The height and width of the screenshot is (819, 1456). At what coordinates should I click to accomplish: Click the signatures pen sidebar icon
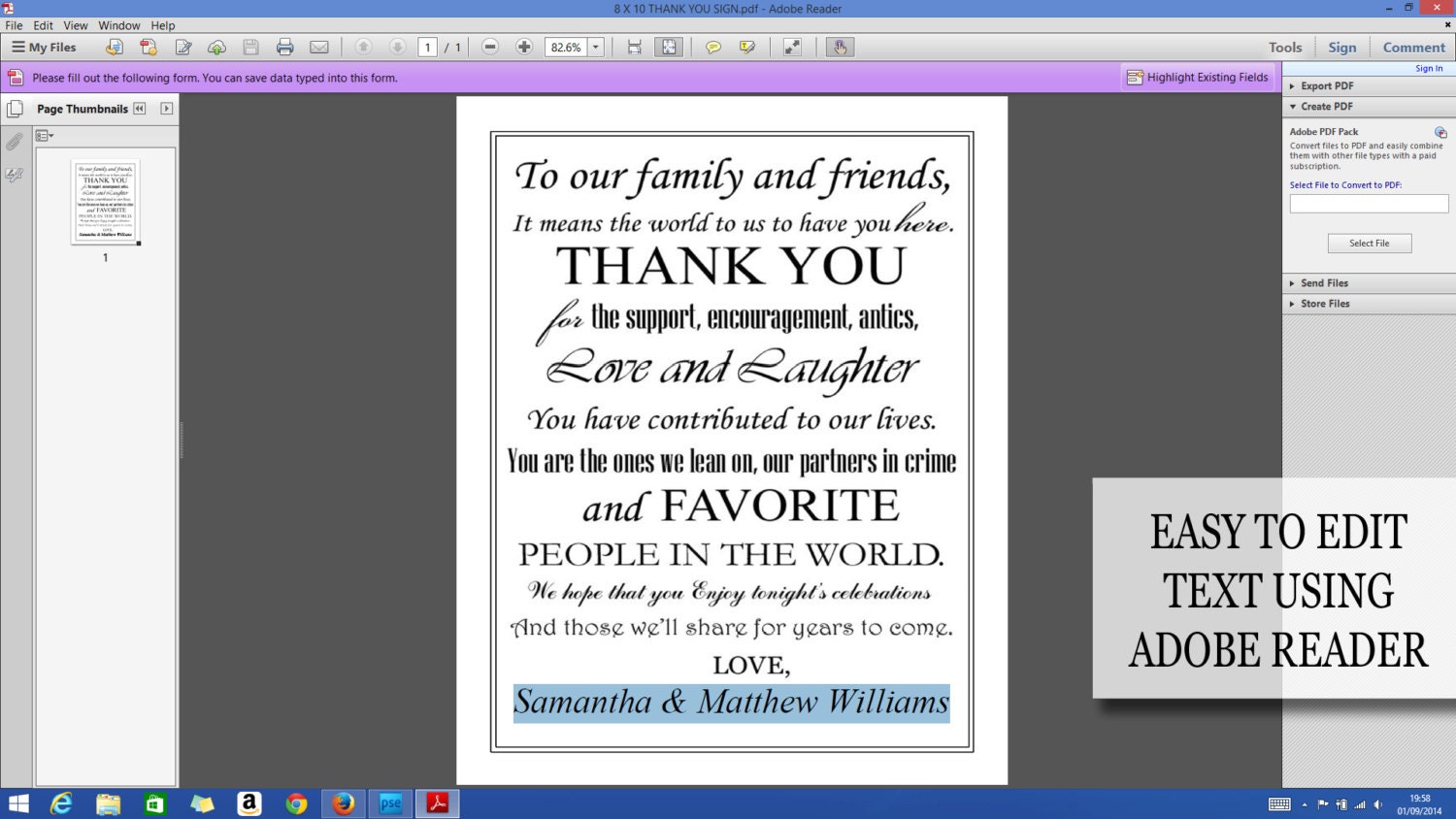(x=15, y=176)
